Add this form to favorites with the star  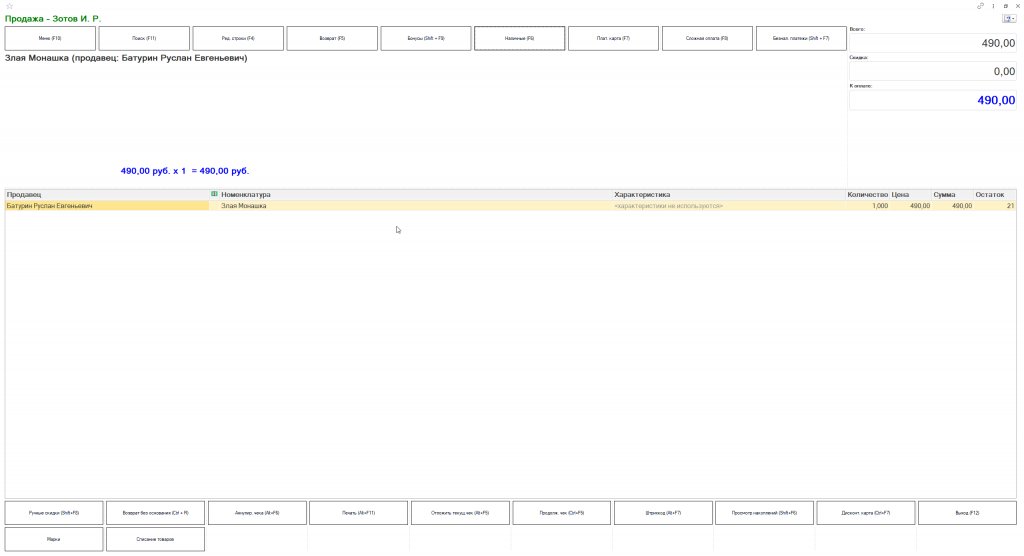pos(9,6)
